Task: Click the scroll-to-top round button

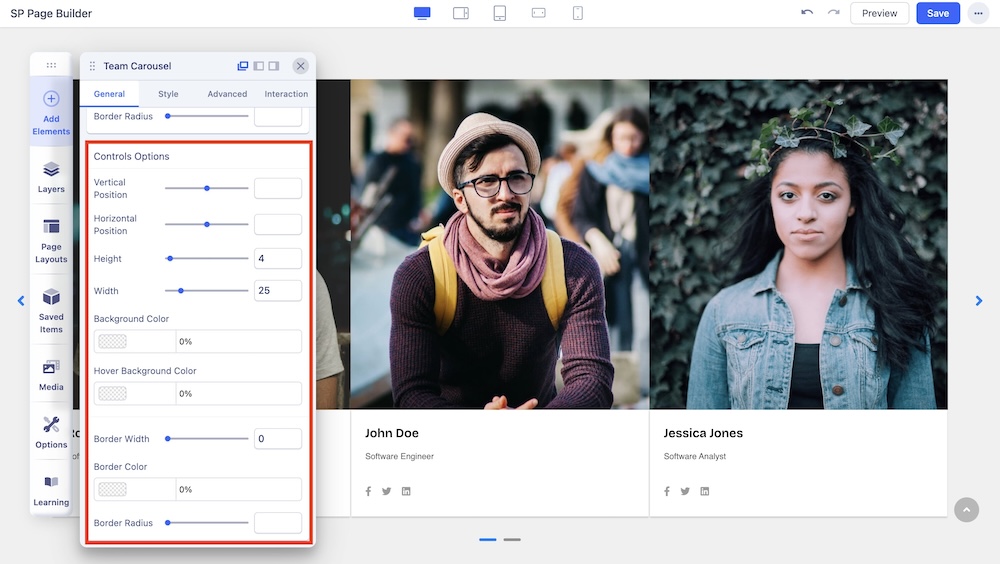Action: 966,510
